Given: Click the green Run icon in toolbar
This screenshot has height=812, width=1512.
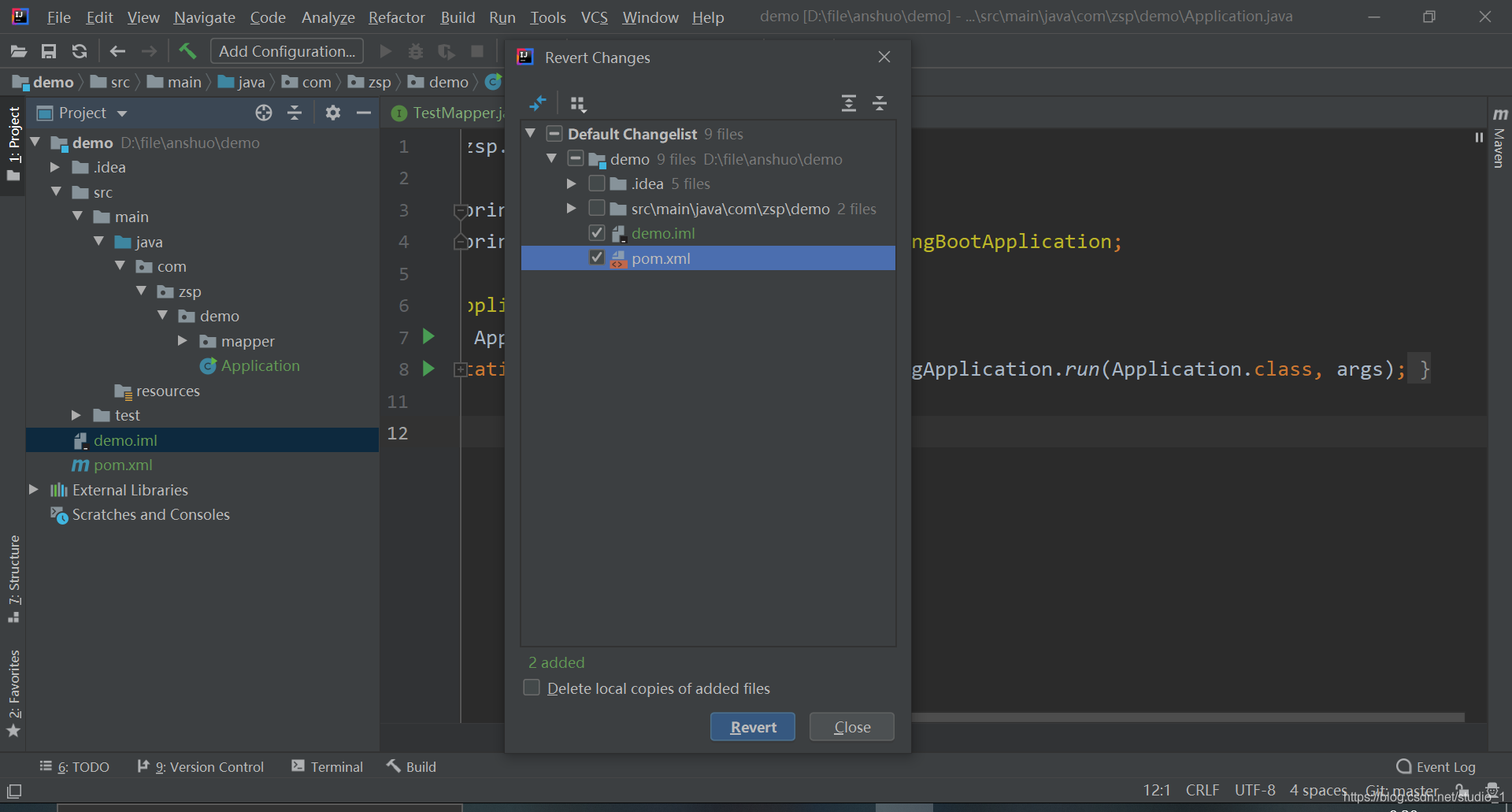Looking at the screenshot, I should (386, 51).
